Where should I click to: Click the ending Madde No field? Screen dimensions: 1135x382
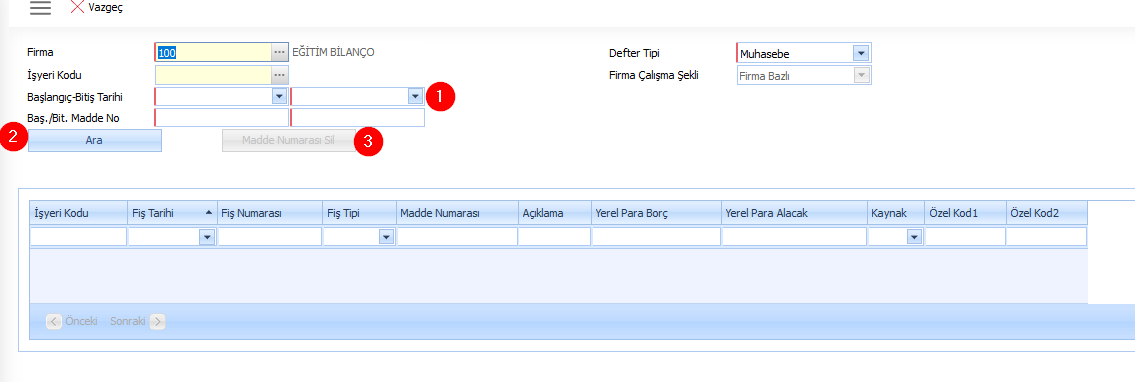pos(358,118)
